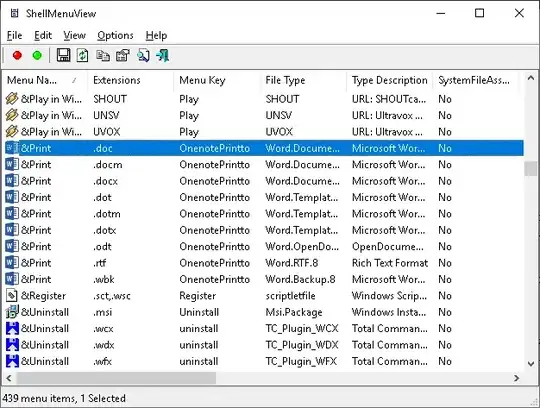Viewport: 540px width, 408px height.
Task: Click the Word icon on the .odt row
Action: tap(12, 246)
